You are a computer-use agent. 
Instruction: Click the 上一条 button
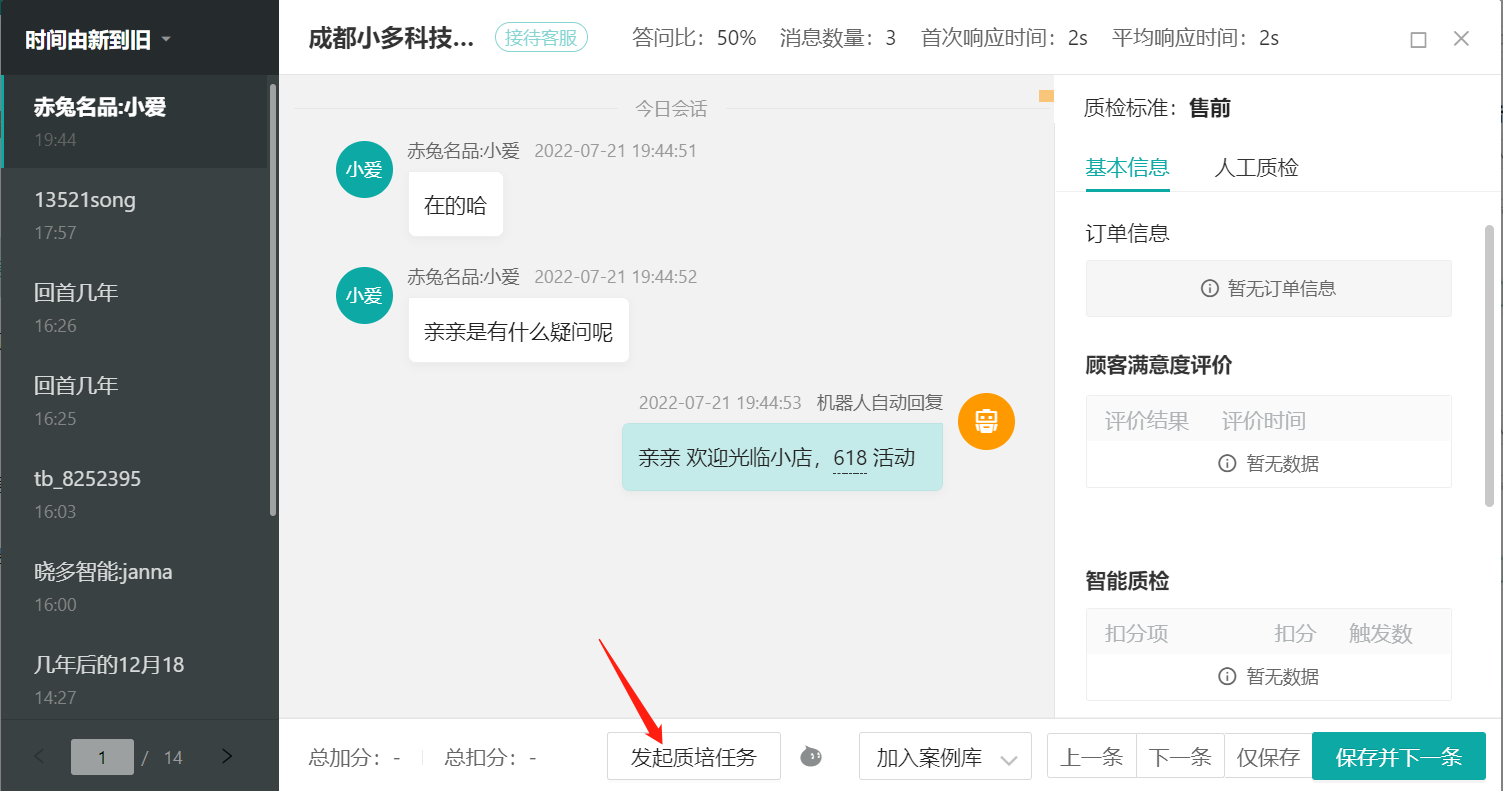(x=1091, y=757)
